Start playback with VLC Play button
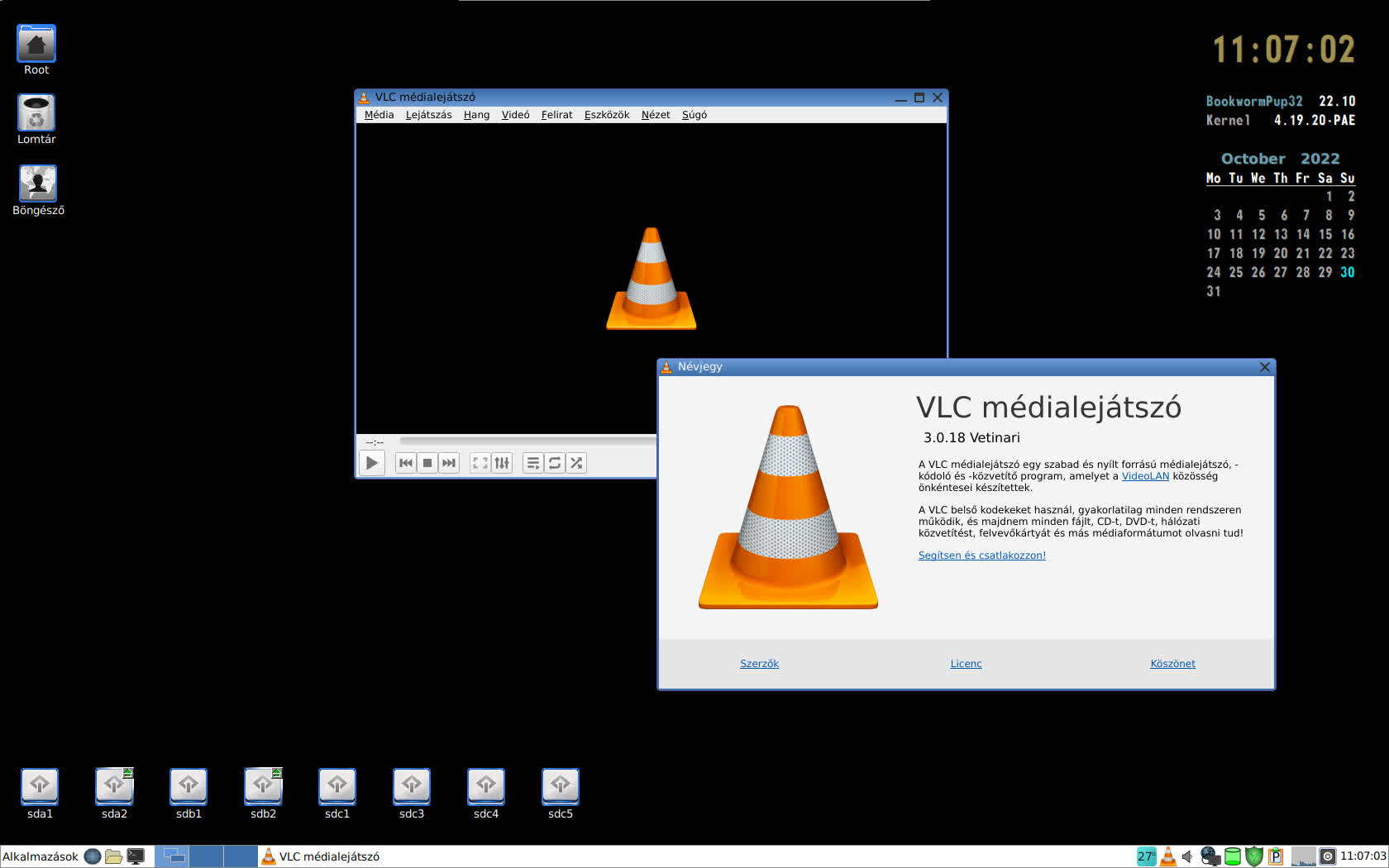 pyautogui.click(x=372, y=463)
